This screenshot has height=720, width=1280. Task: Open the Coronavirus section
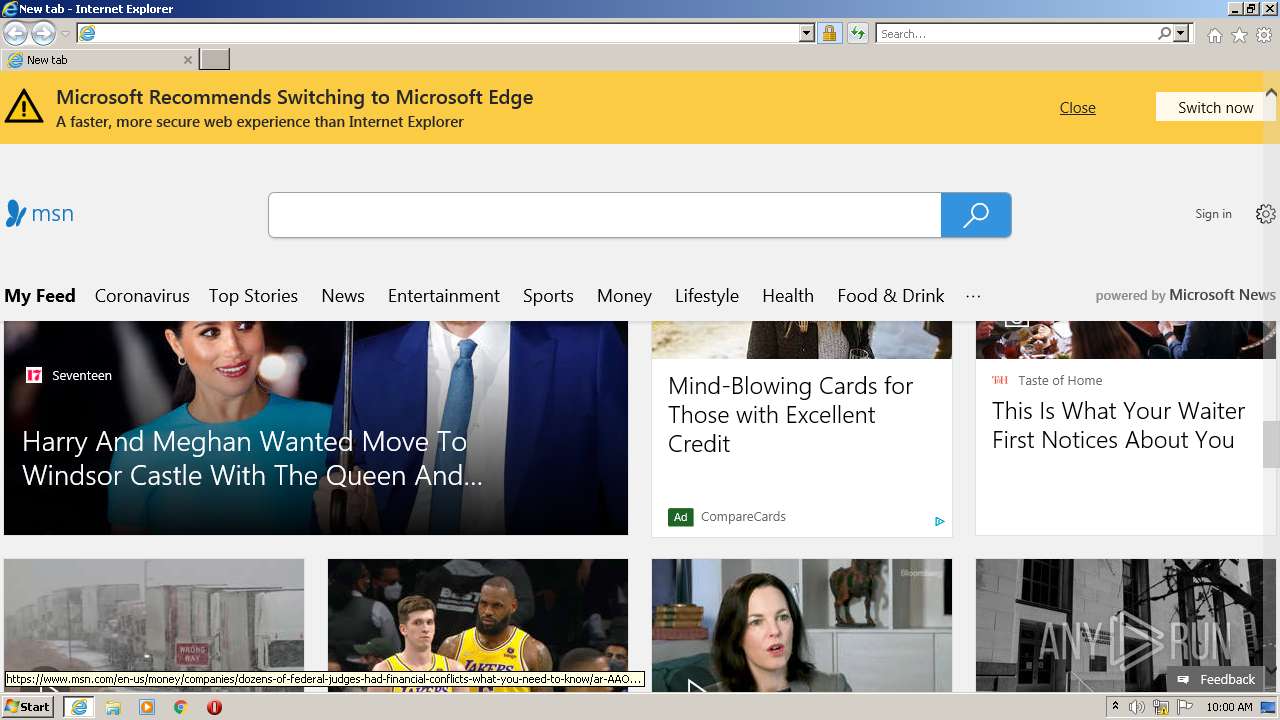coord(142,296)
